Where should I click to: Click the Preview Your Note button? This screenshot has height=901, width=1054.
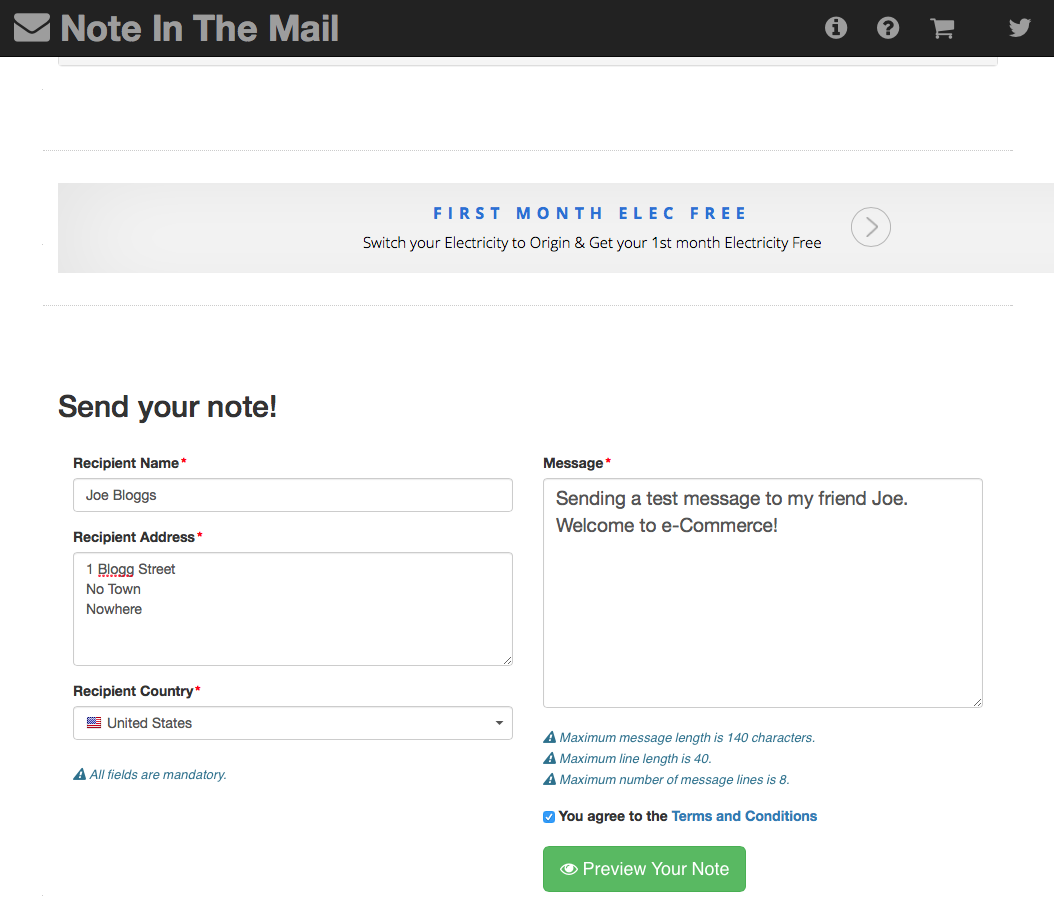(644, 869)
